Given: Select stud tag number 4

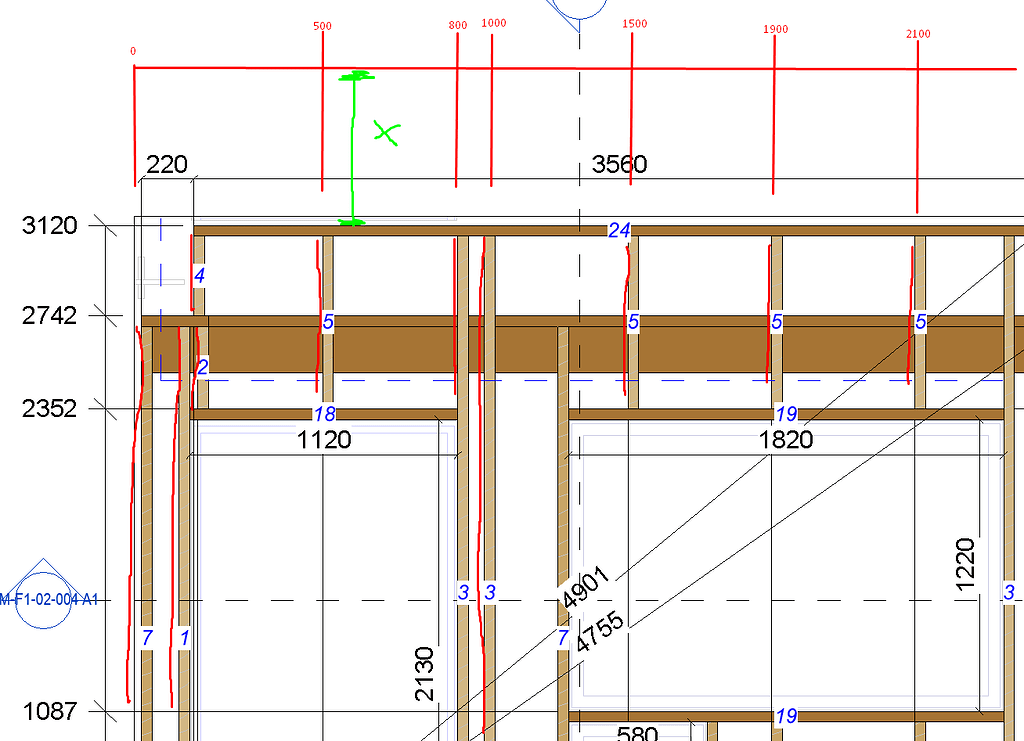Looking at the screenshot, I should [x=199, y=276].
